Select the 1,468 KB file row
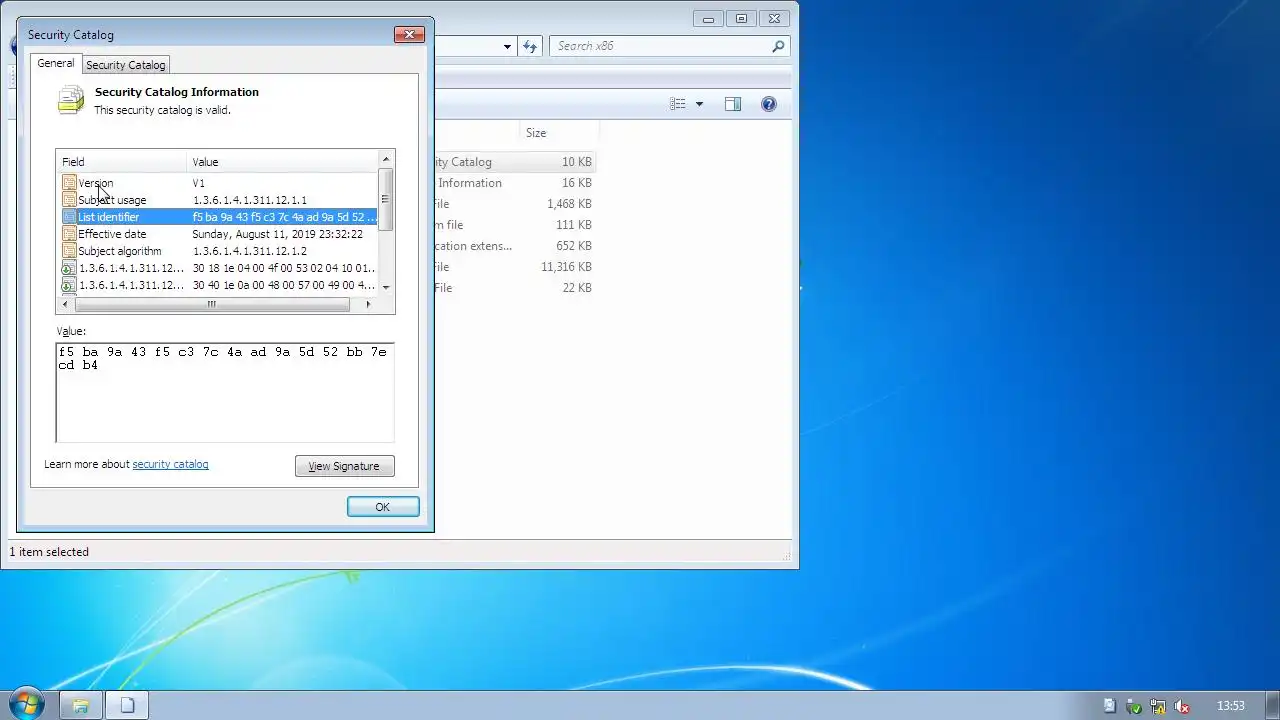This screenshot has height=720, width=1280. click(515, 204)
